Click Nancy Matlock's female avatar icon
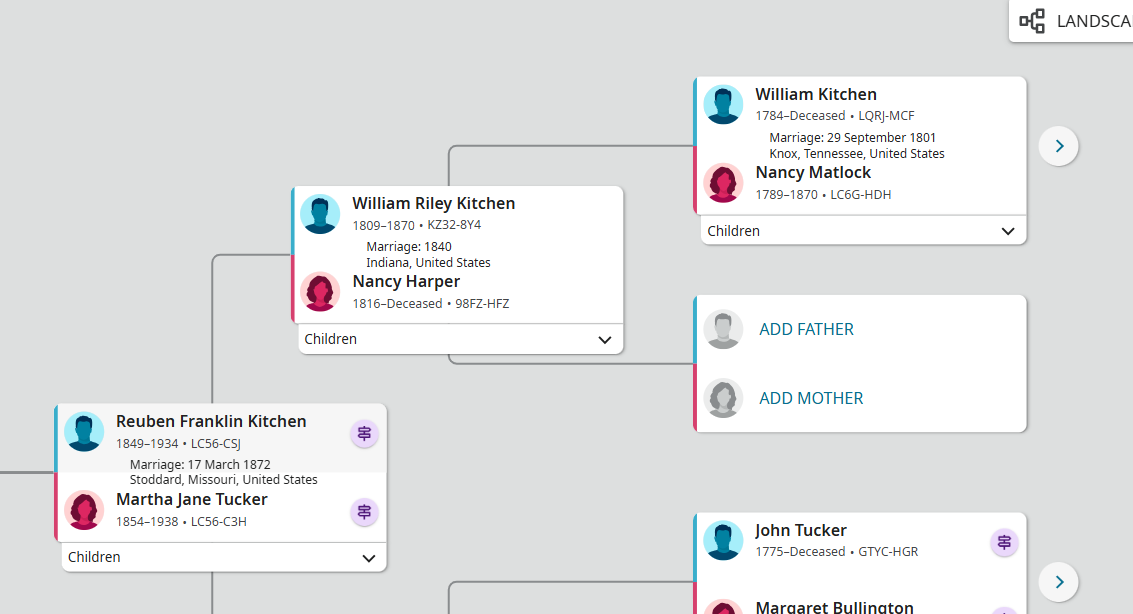This screenshot has width=1133, height=614. [x=723, y=183]
